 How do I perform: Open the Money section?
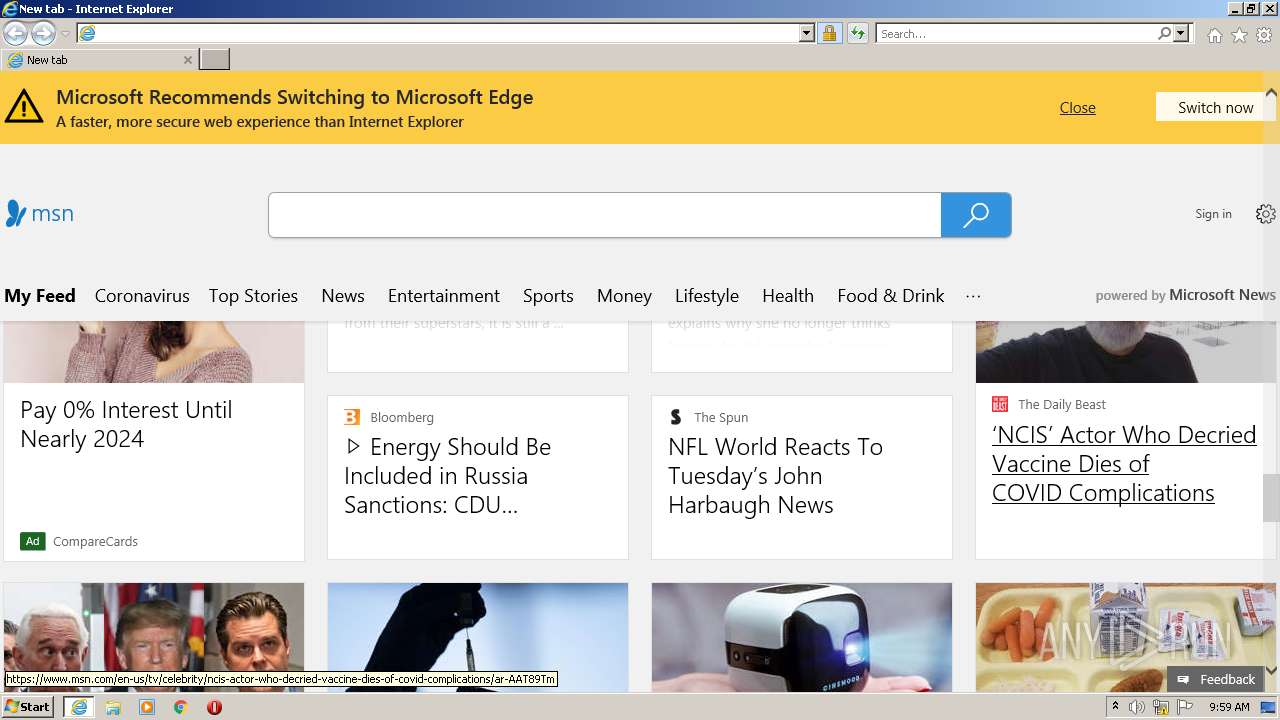pyautogui.click(x=624, y=296)
